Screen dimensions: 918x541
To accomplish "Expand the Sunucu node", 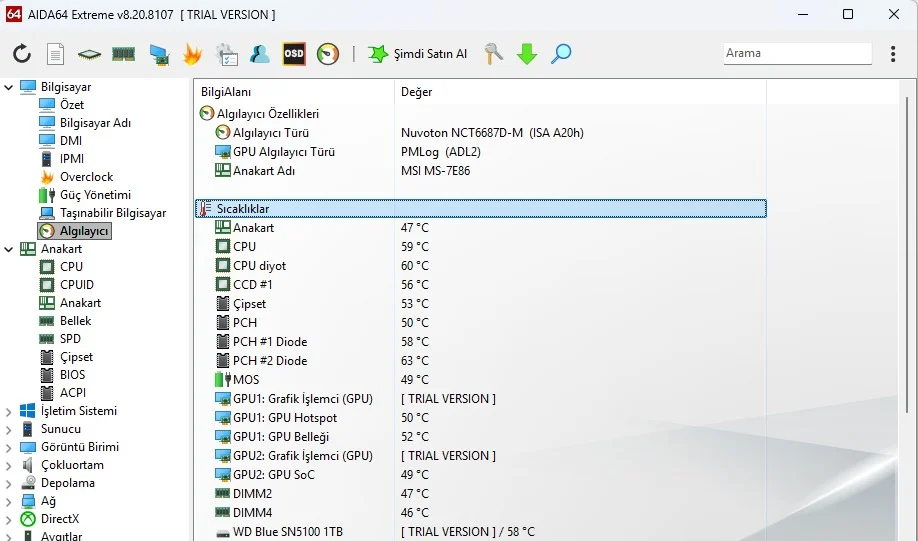I will (x=8, y=430).
